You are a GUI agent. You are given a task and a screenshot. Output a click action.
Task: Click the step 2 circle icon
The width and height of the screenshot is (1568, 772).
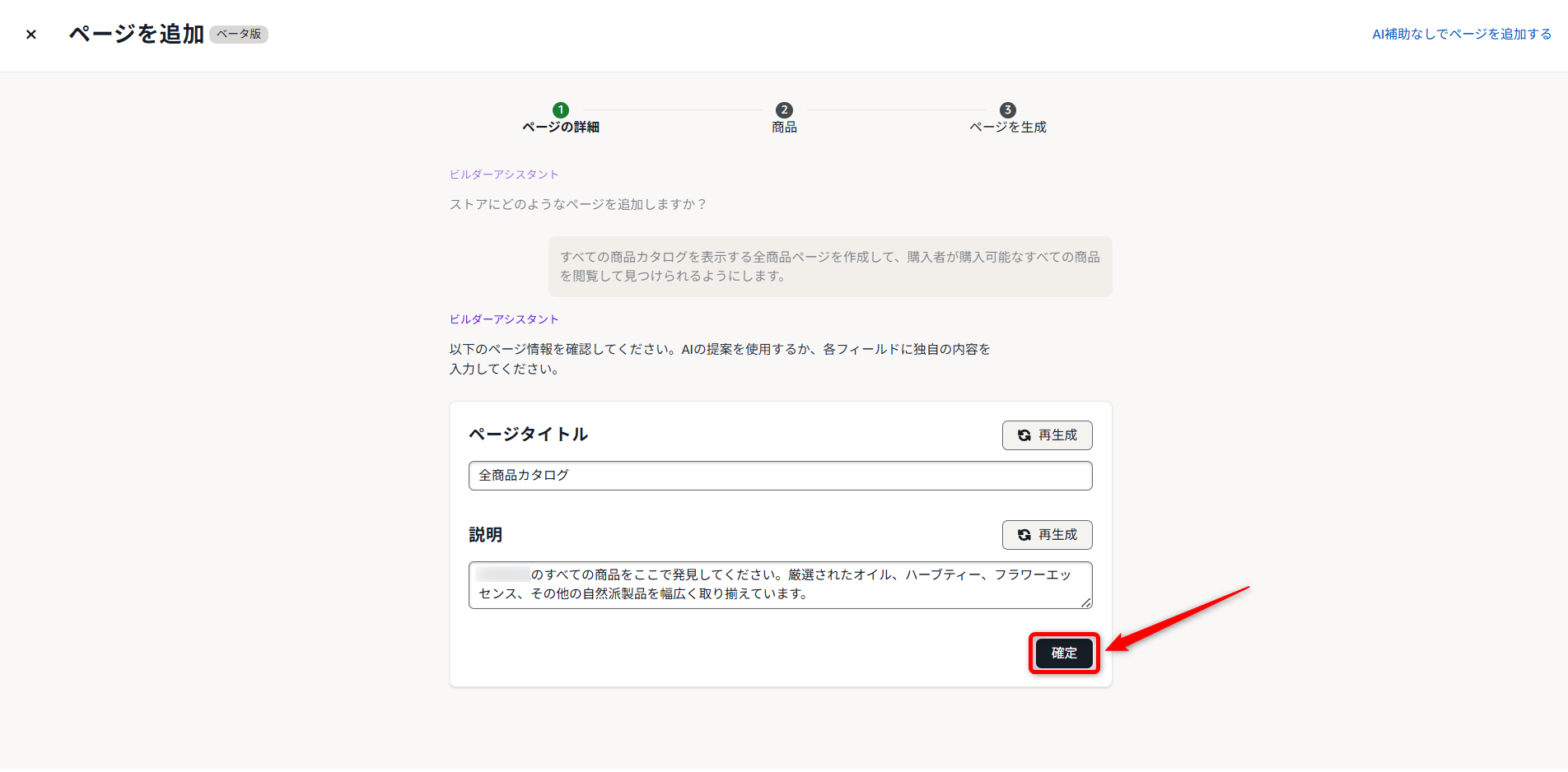pyautogui.click(x=784, y=110)
